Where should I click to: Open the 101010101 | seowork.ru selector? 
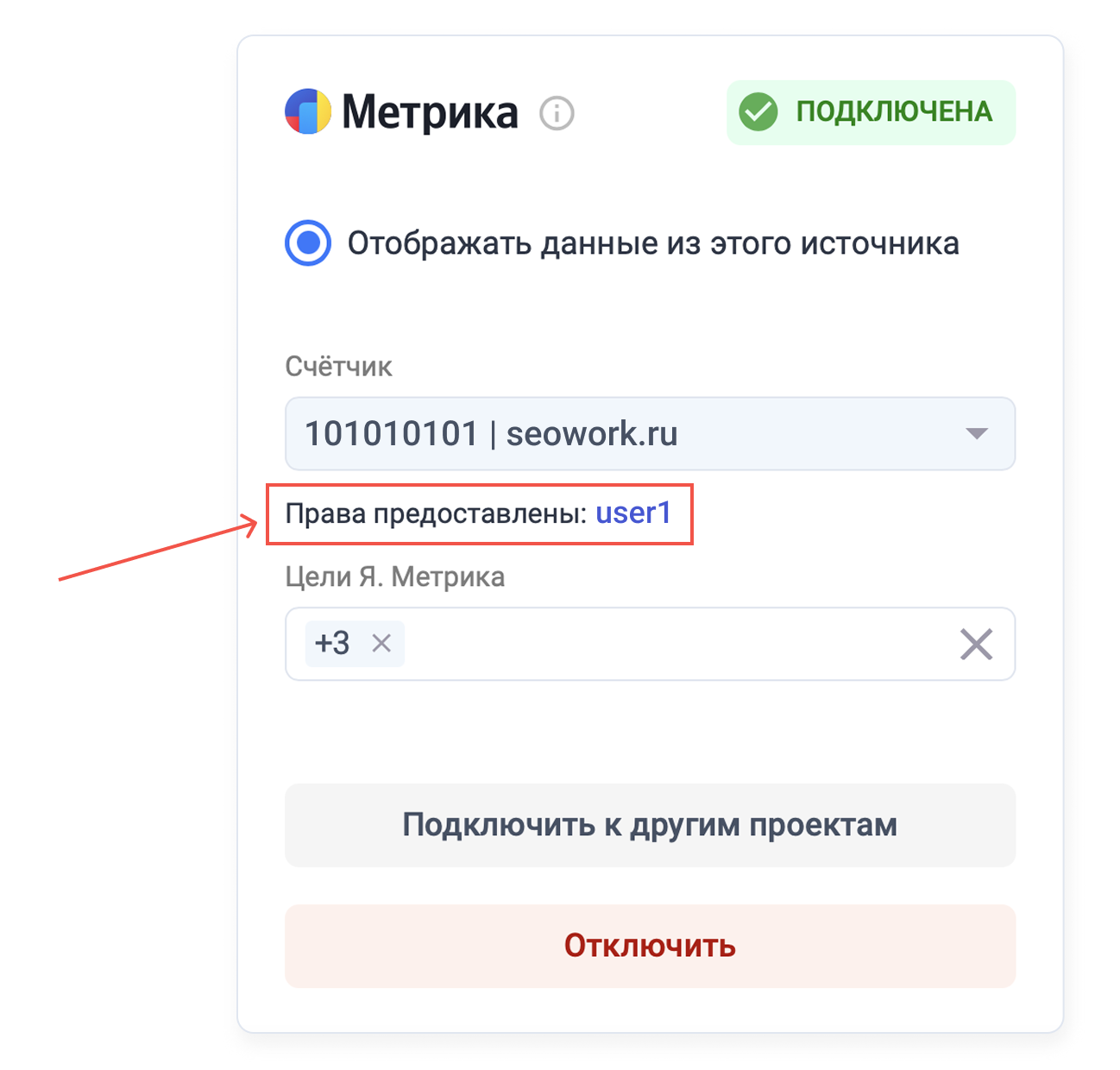650,433
